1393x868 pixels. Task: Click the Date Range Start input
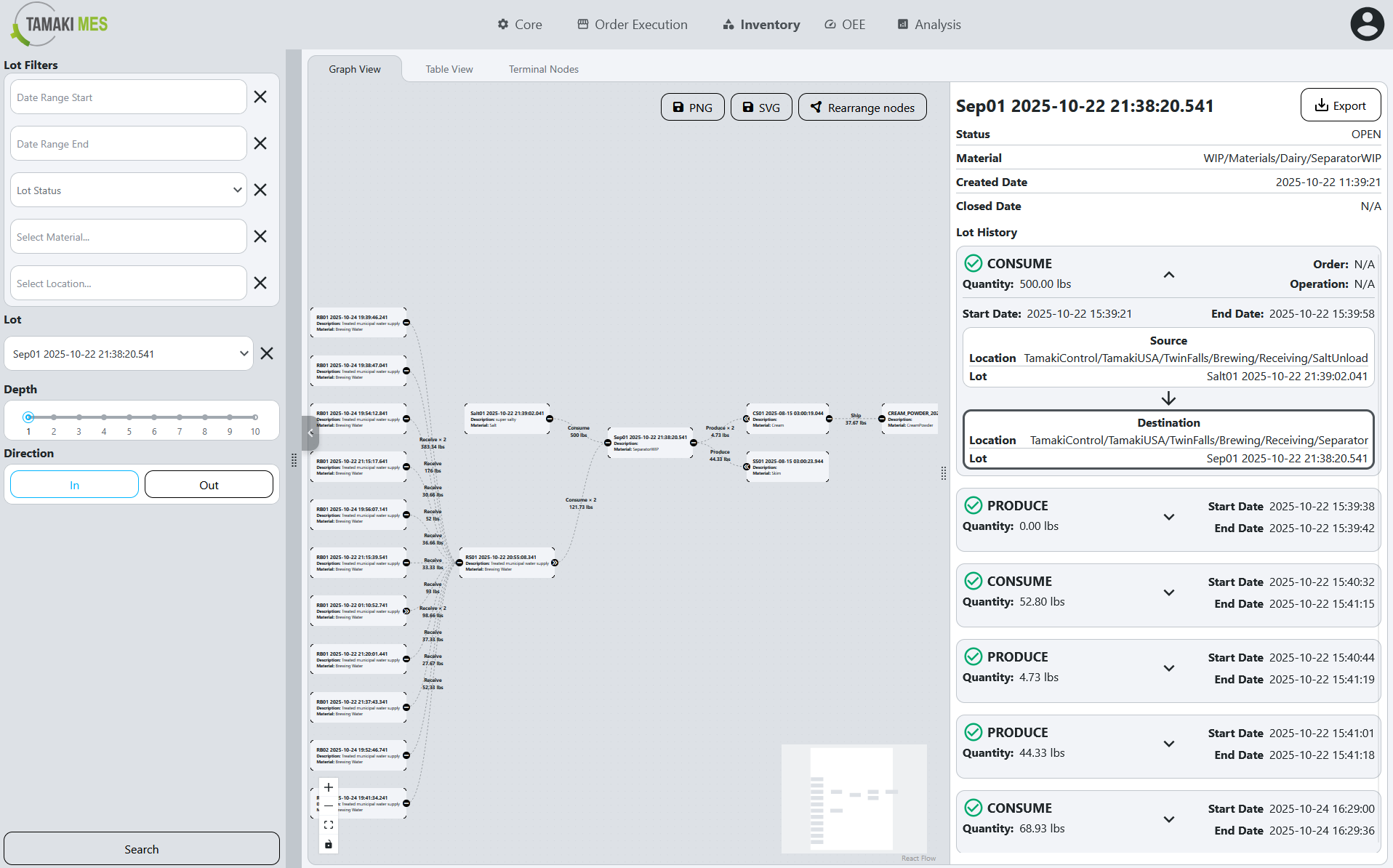[129, 97]
